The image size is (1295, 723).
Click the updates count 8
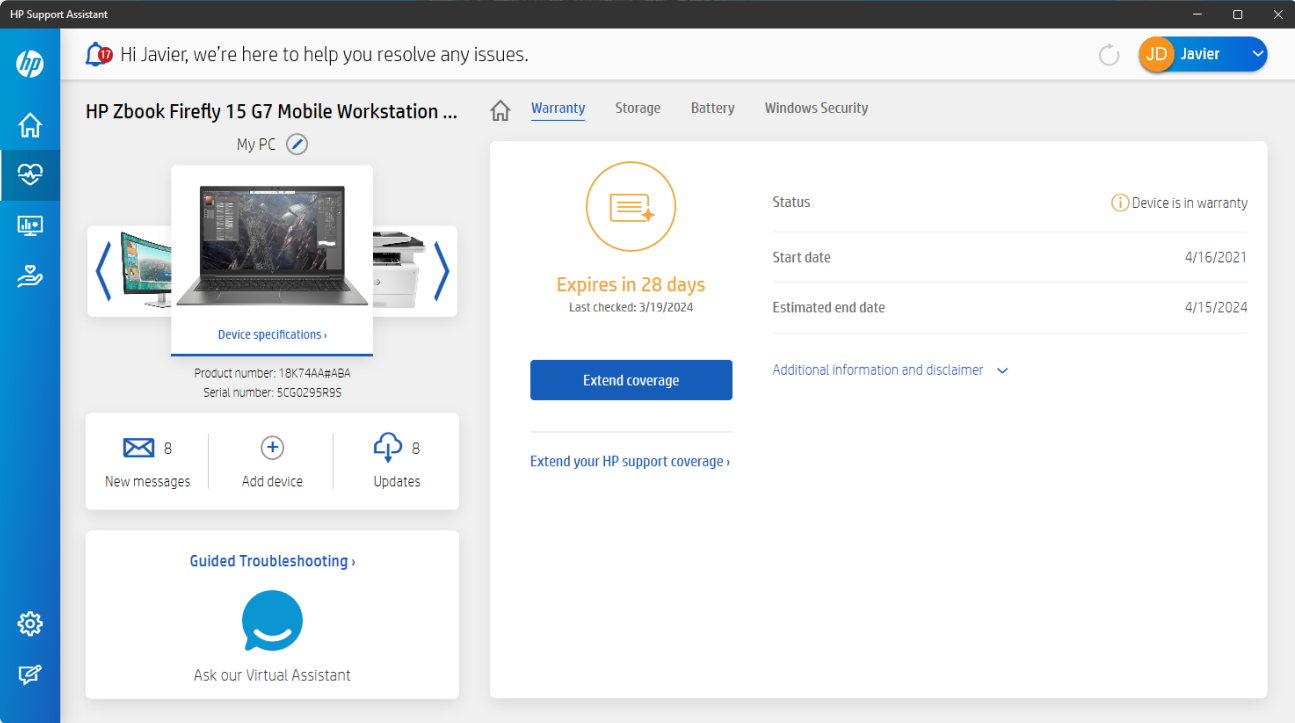pyautogui.click(x=416, y=448)
